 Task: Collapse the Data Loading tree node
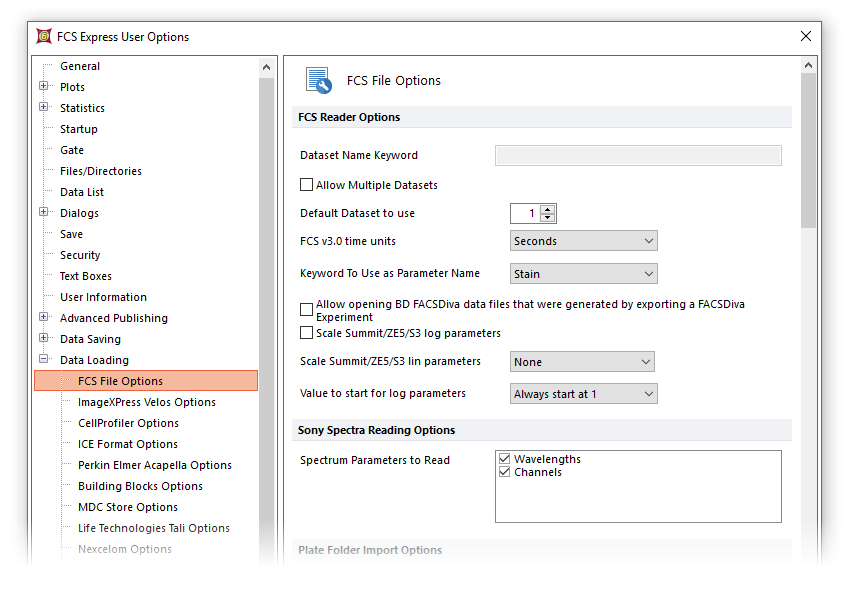point(44,360)
